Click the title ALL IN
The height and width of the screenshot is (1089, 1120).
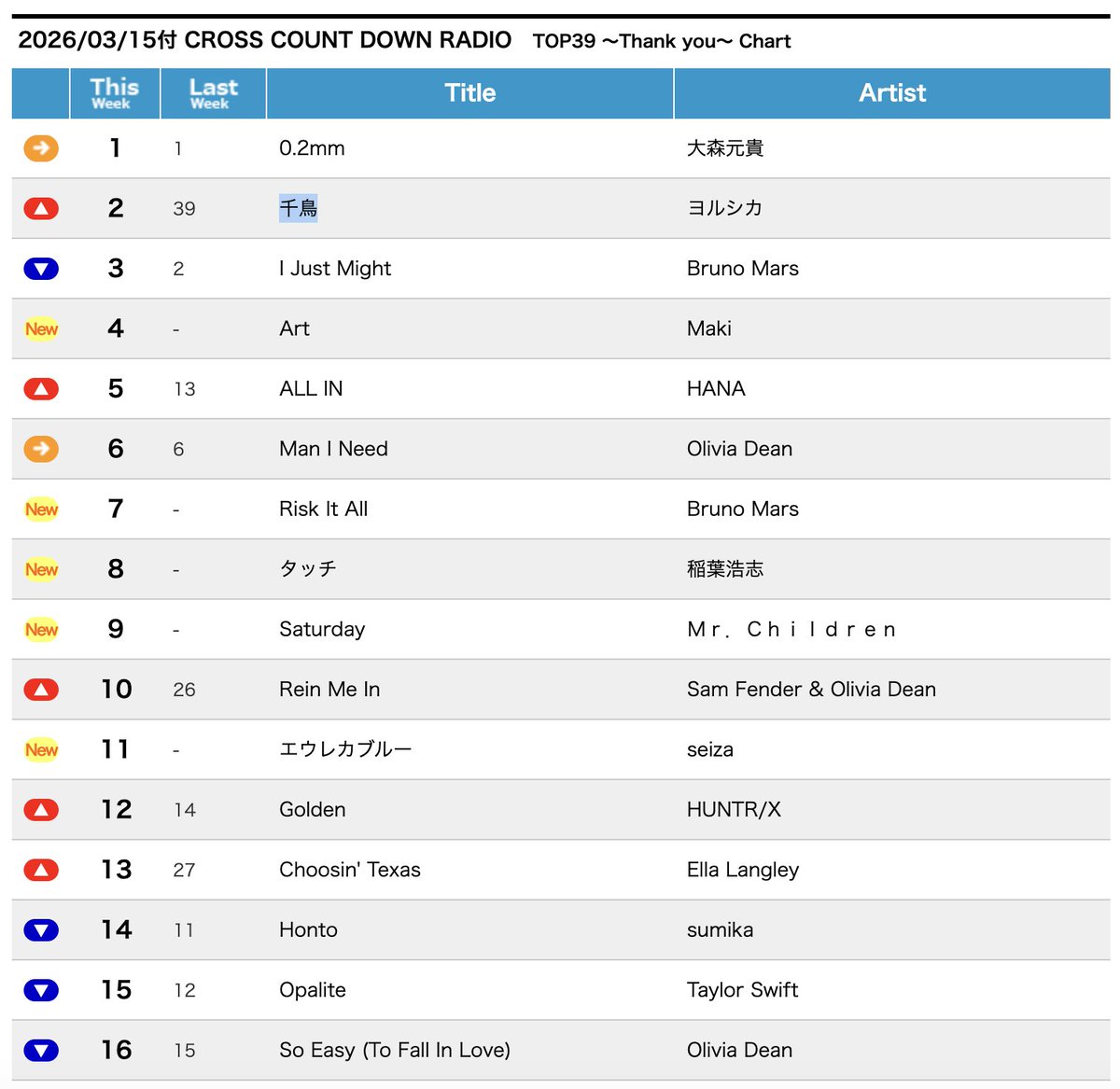click(x=311, y=388)
